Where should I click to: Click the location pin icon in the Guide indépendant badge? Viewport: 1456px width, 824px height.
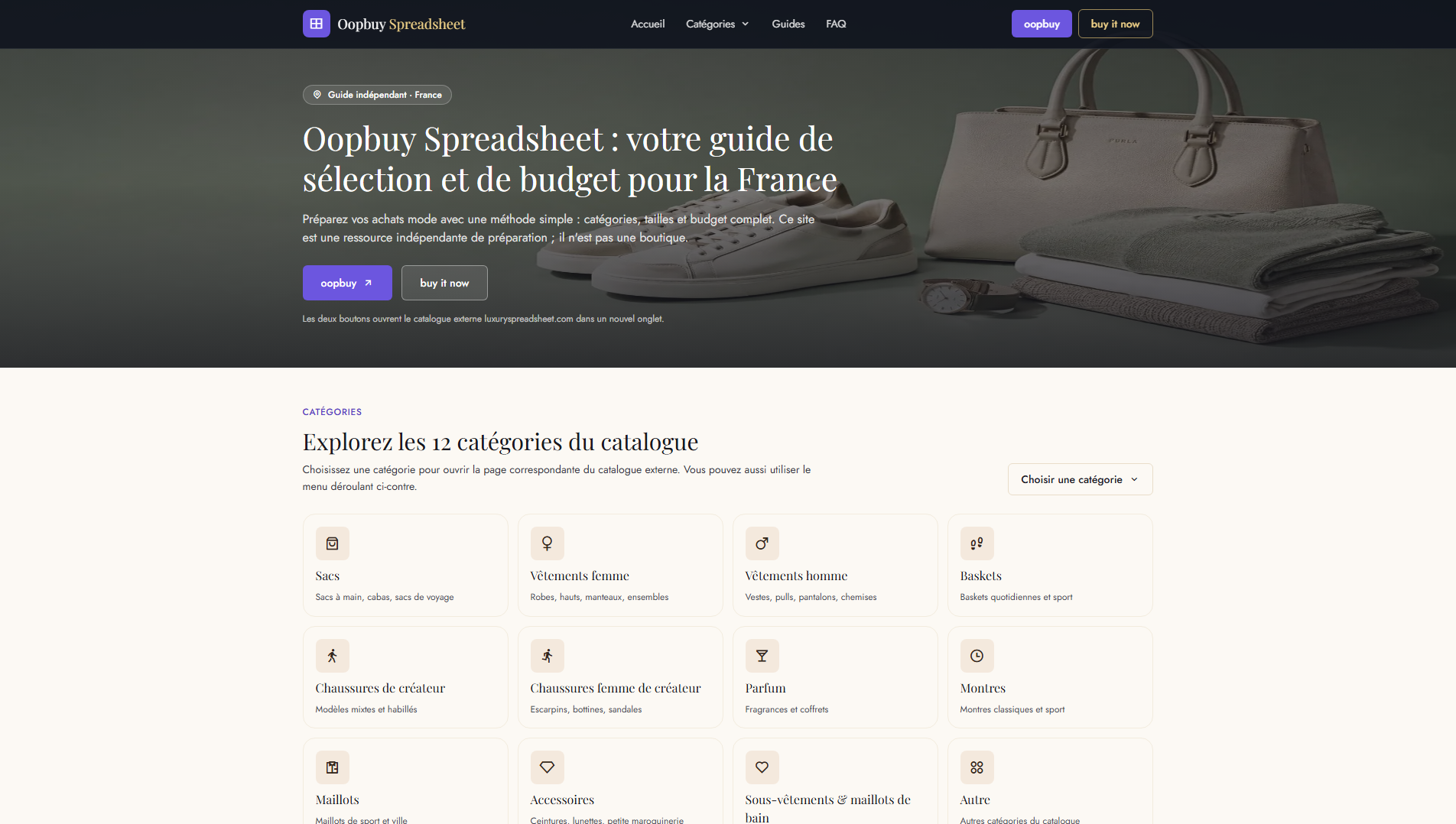coord(317,95)
